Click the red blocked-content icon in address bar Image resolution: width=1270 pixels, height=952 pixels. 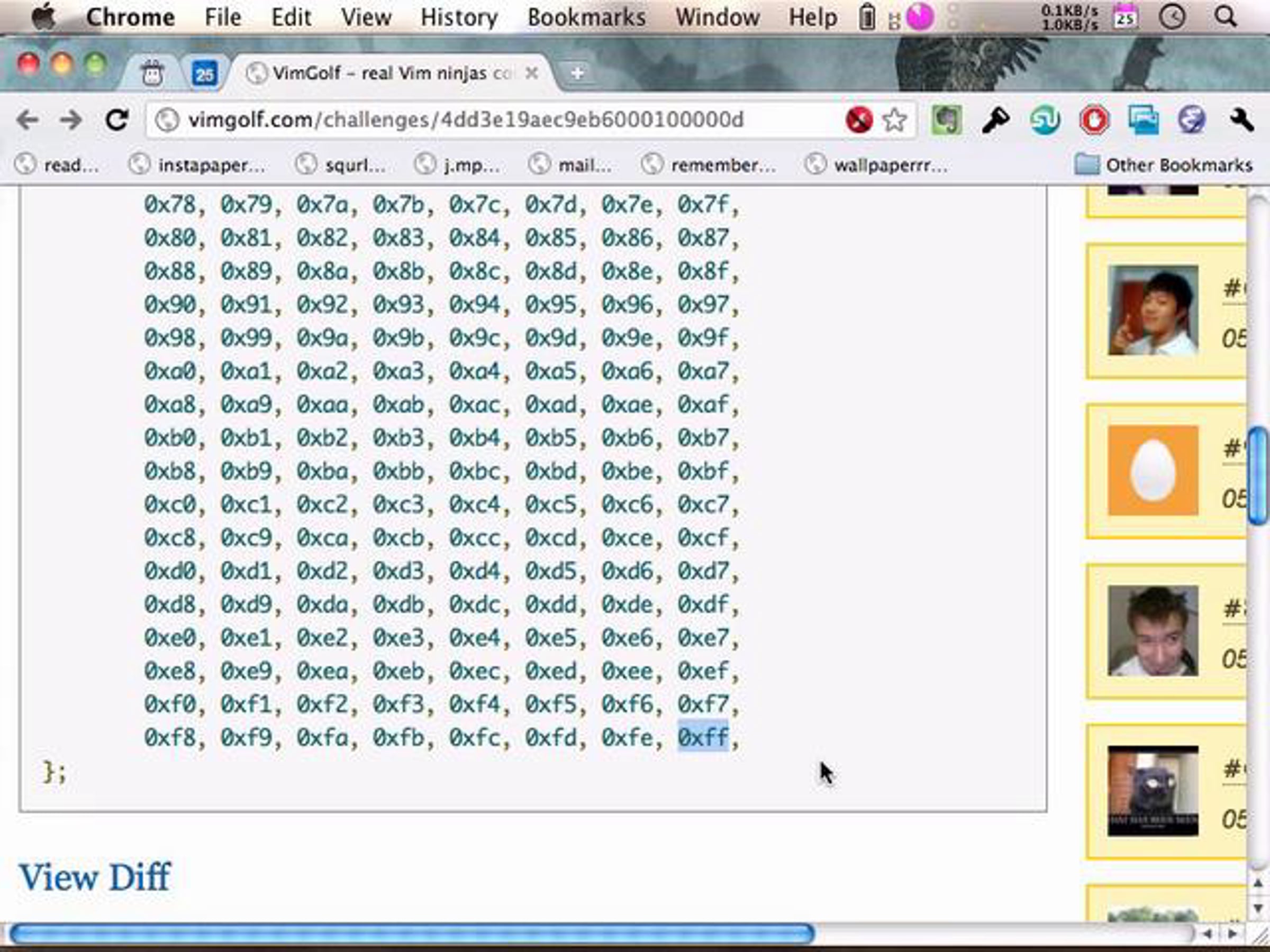pos(859,121)
